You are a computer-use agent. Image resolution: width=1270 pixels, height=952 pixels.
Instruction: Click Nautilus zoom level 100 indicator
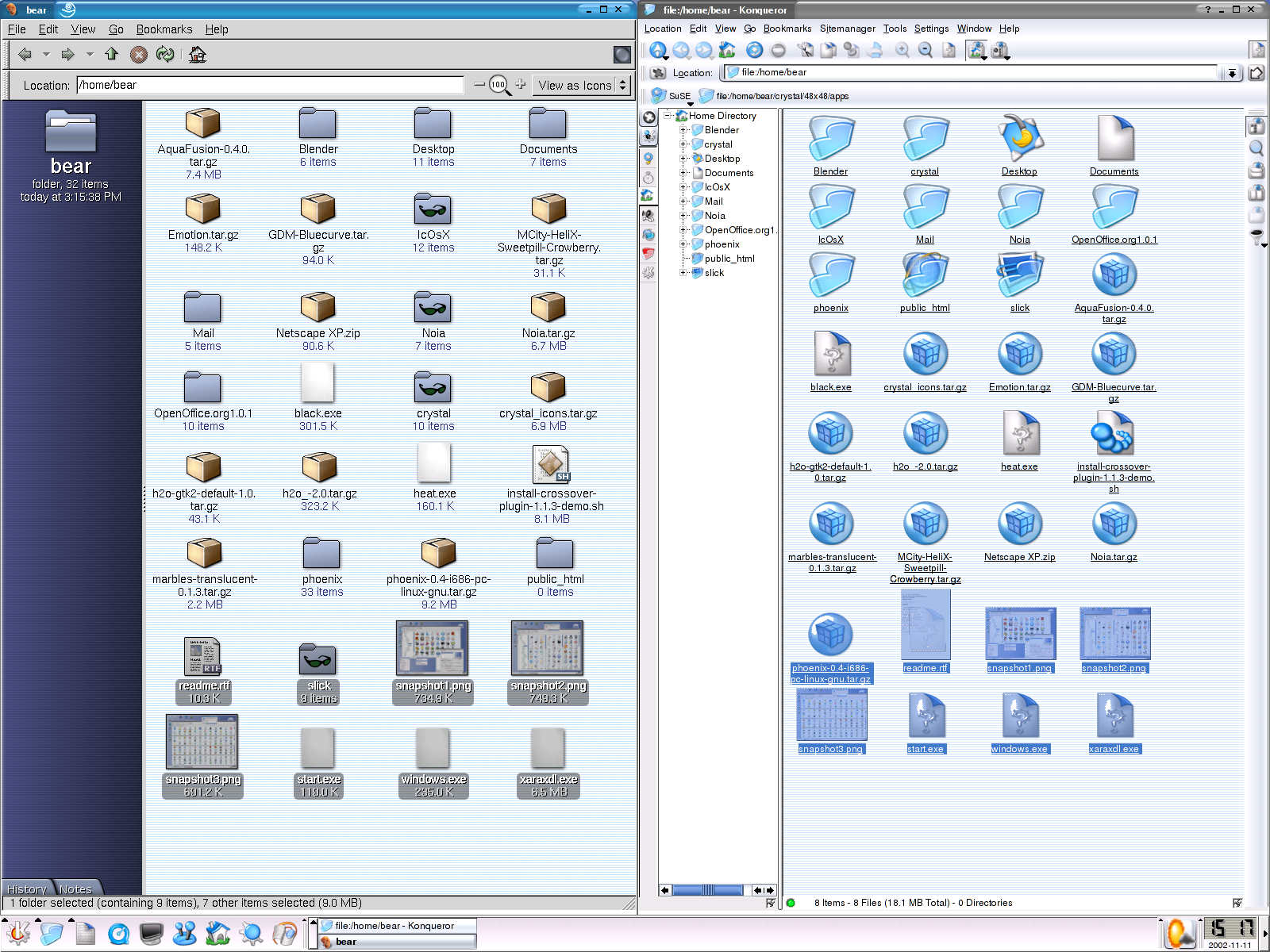498,85
